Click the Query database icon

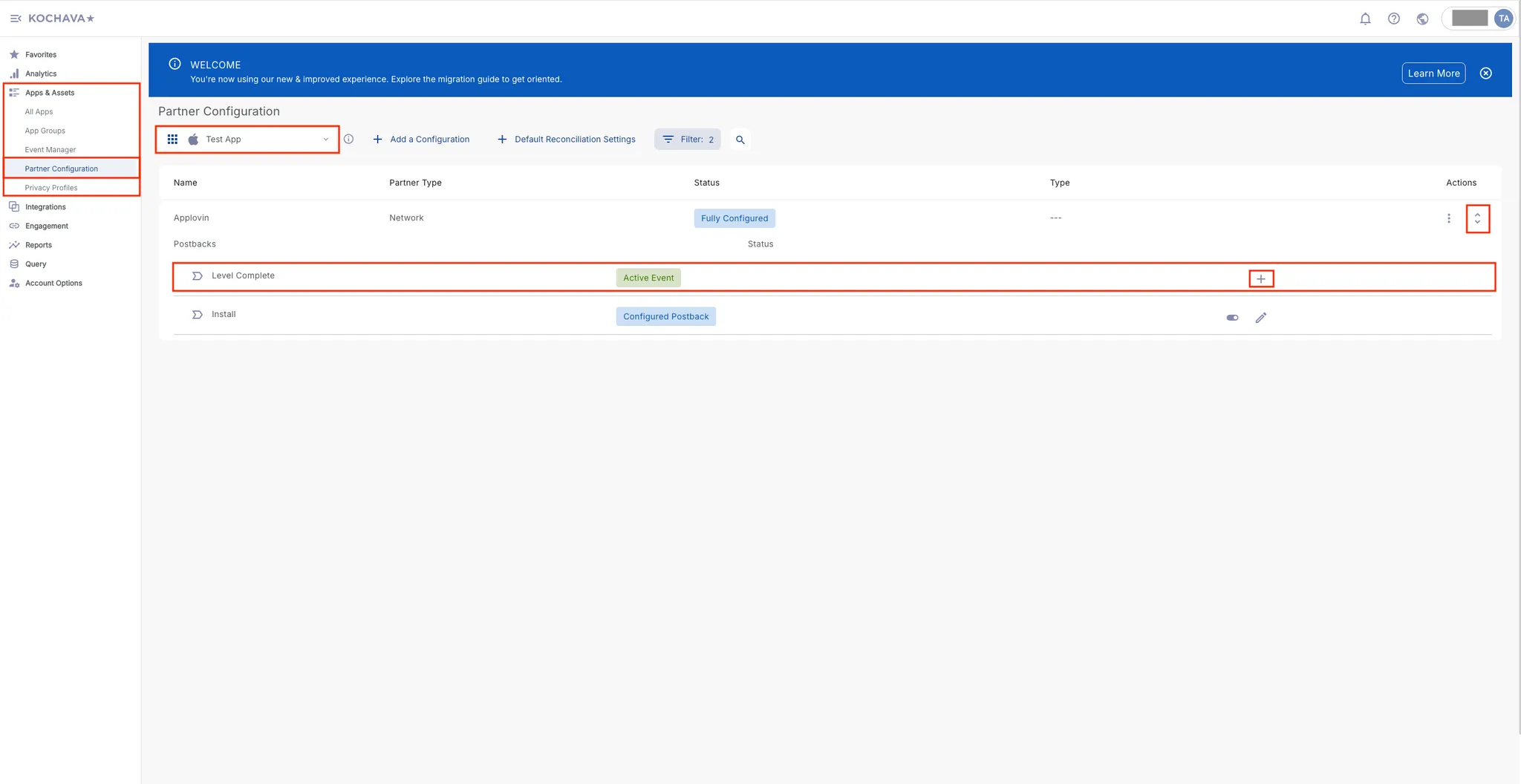click(14, 264)
